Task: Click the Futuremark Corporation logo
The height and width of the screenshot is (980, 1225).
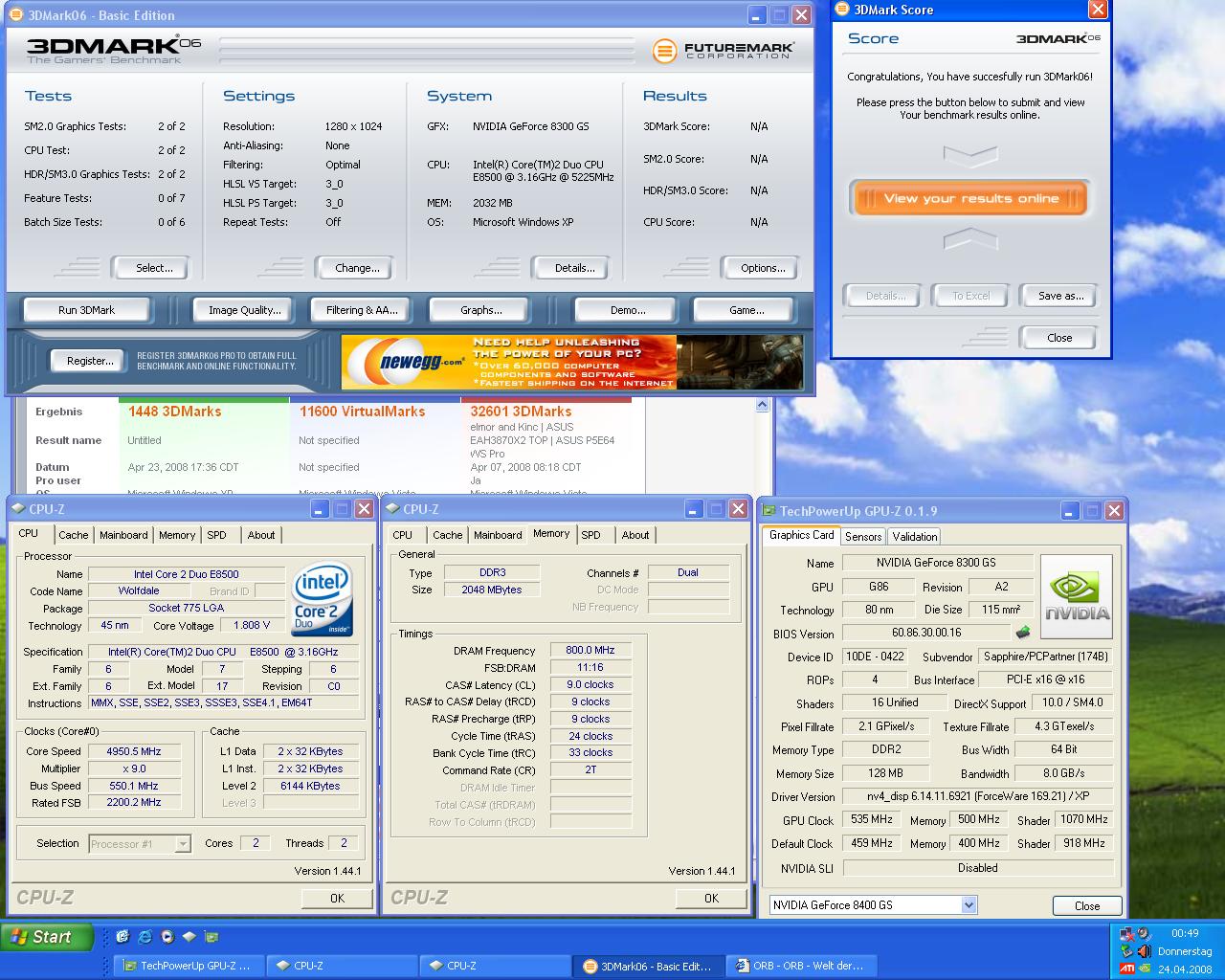Action: click(x=724, y=51)
